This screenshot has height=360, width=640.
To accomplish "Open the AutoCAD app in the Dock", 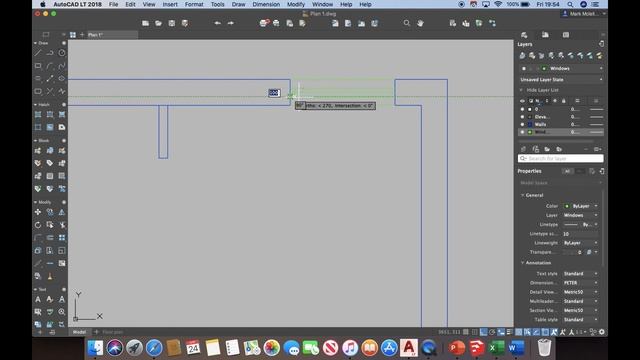I will 409,347.
